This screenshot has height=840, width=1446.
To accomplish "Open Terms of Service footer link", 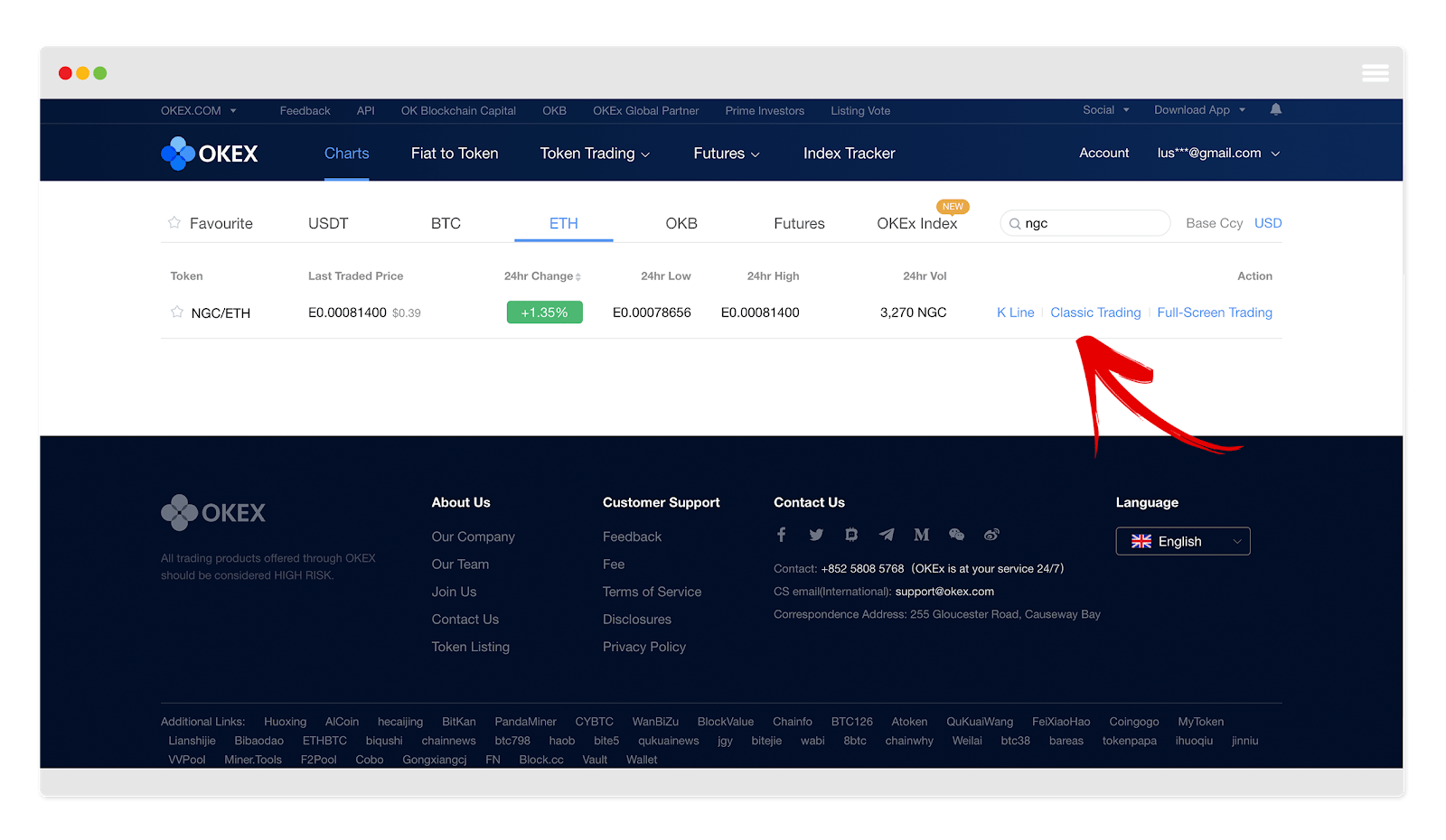I will [x=652, y=592].
